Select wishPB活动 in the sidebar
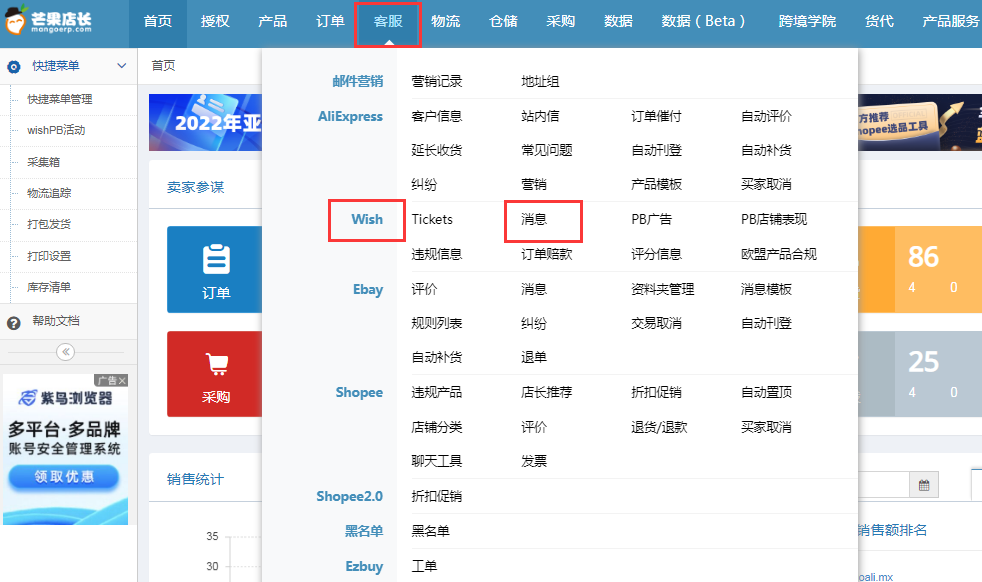 pos(56,130)
